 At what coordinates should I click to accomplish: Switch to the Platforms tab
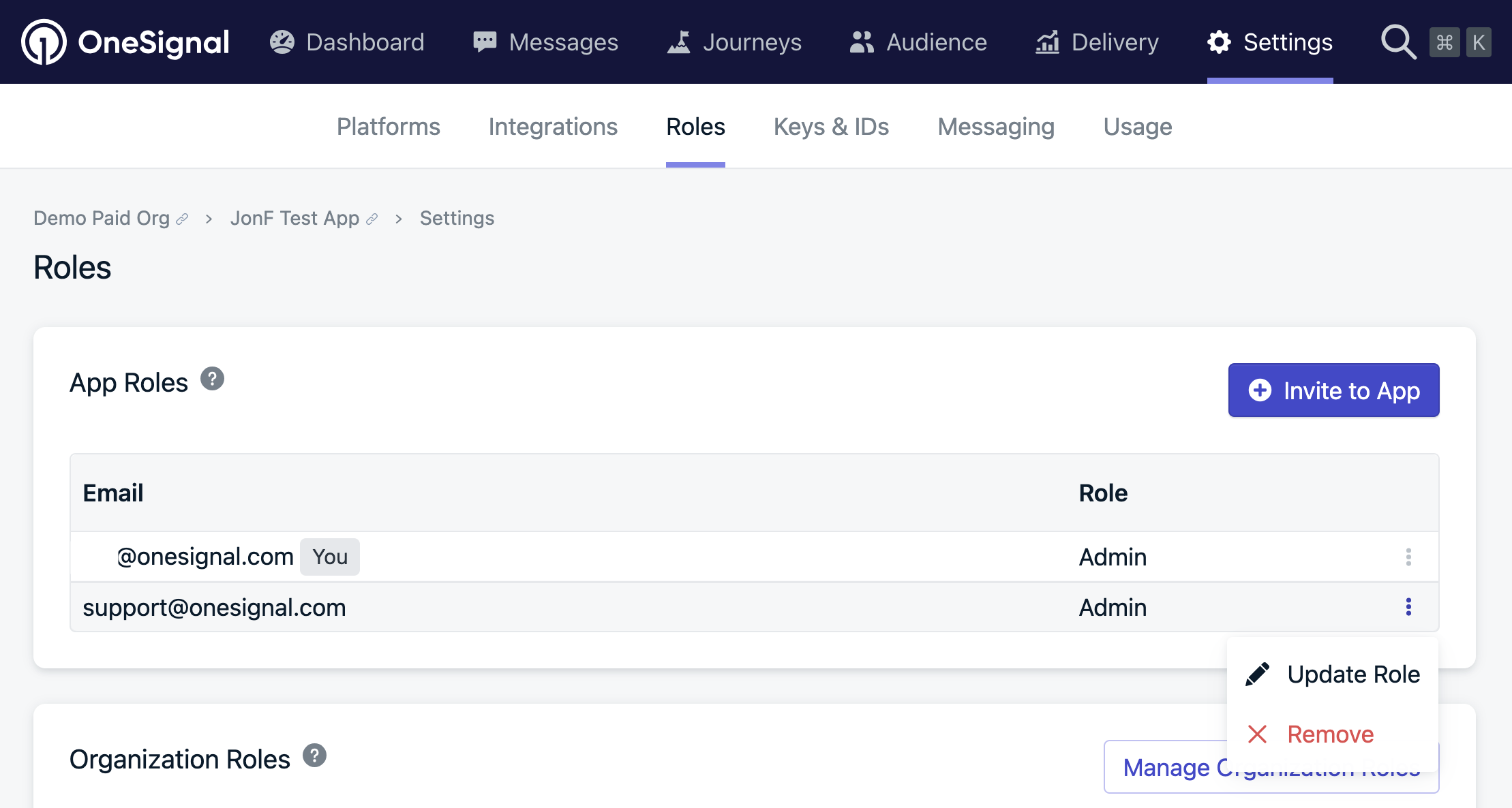pyautogui.click(x=389, y=127)
